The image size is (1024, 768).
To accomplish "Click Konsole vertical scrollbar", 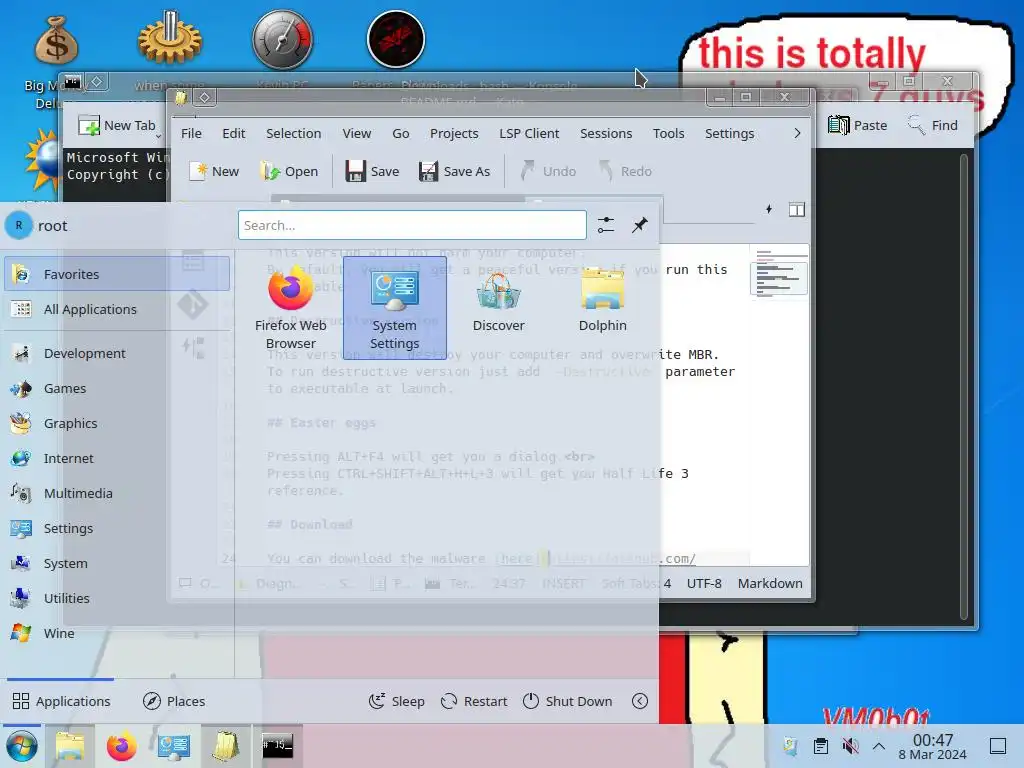I will [964, 385].
